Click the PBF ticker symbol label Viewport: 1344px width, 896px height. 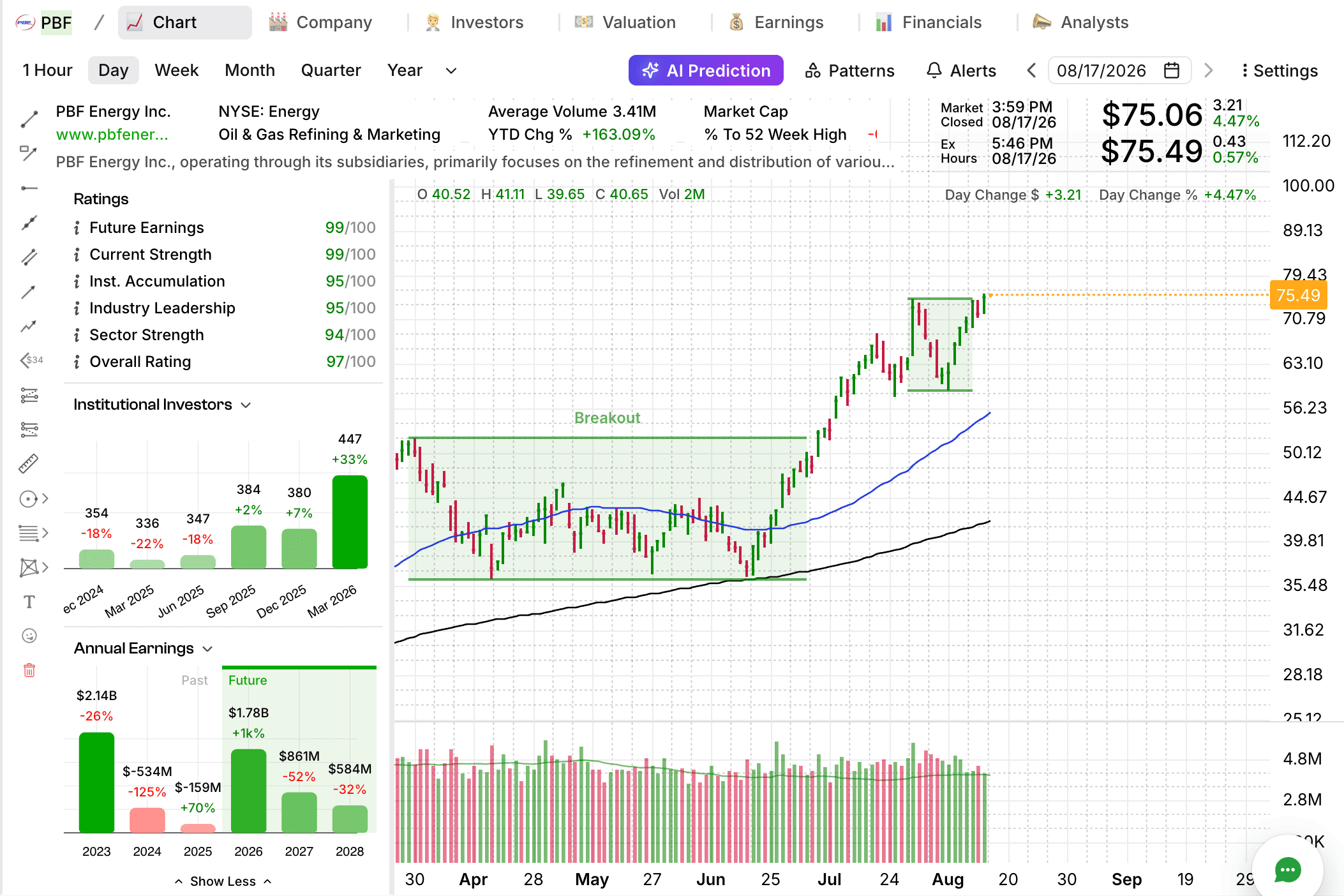pyautogui.click(x=56, y=23)
